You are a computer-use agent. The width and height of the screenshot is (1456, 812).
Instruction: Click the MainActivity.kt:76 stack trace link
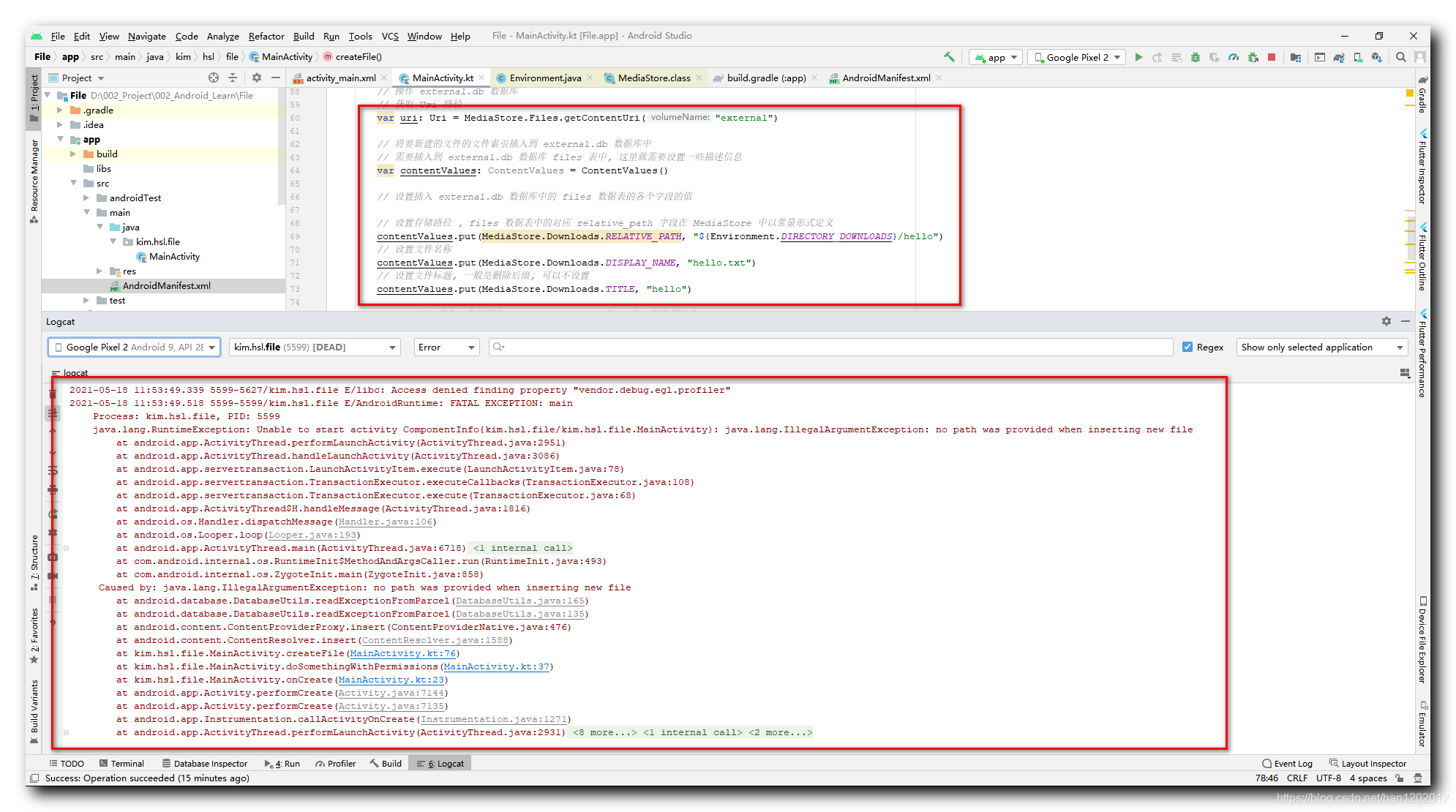402,653
